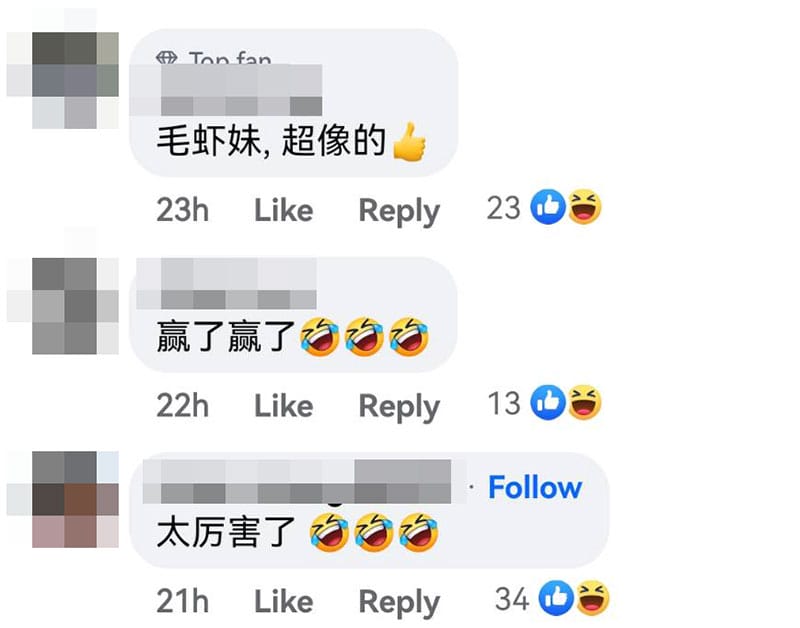Reply to the 23h comment
This screenshot has height=628, width=800.
(399, 211)
